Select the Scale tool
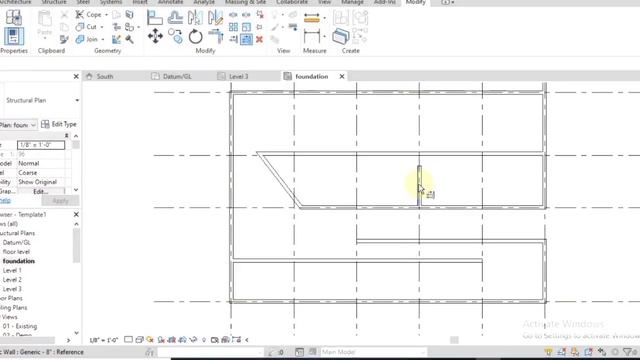Viewport: 640px width, 360px height. (247, 27)
